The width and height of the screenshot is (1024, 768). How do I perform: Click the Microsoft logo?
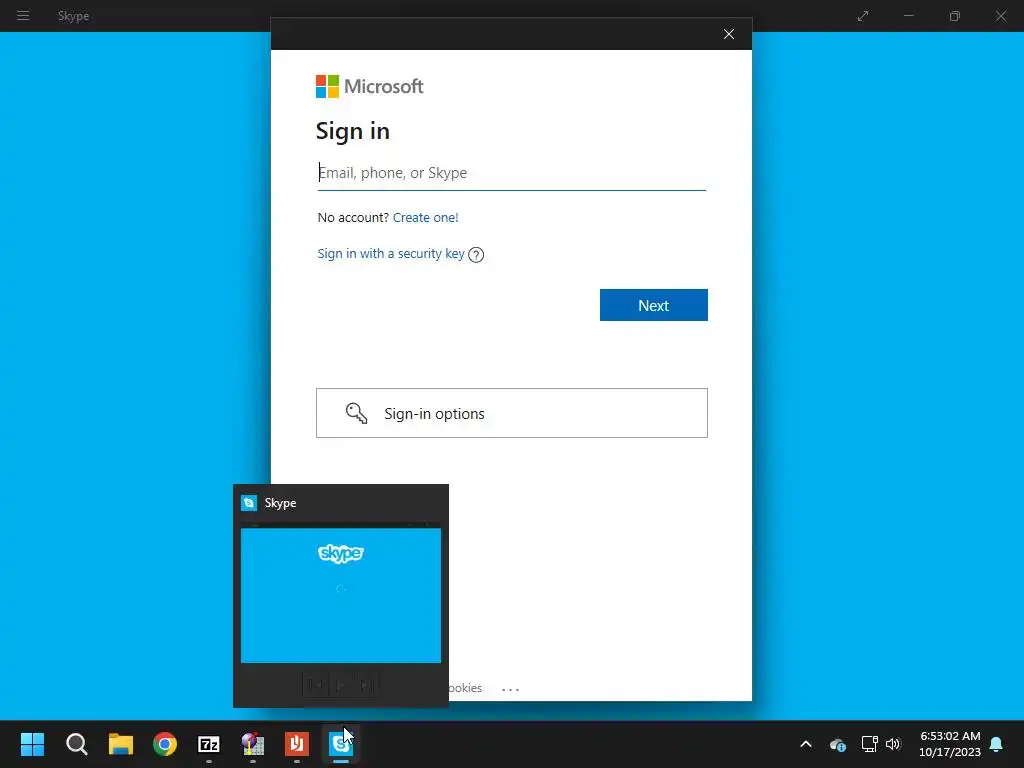[370, 86]
